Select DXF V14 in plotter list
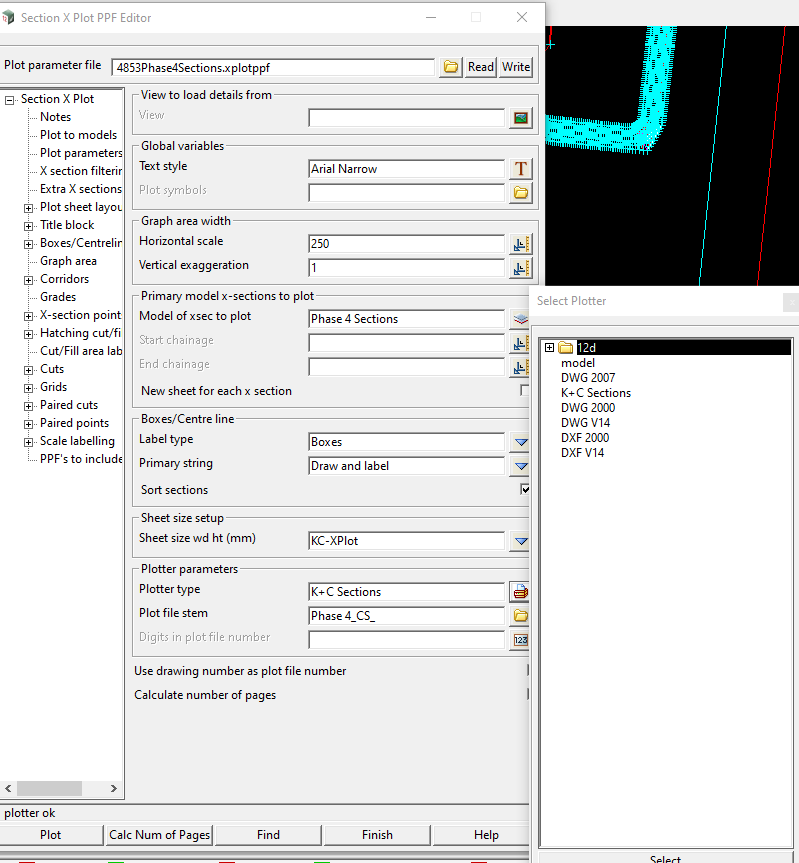Viewport: 799px width, 863px height. coord(582,452)
